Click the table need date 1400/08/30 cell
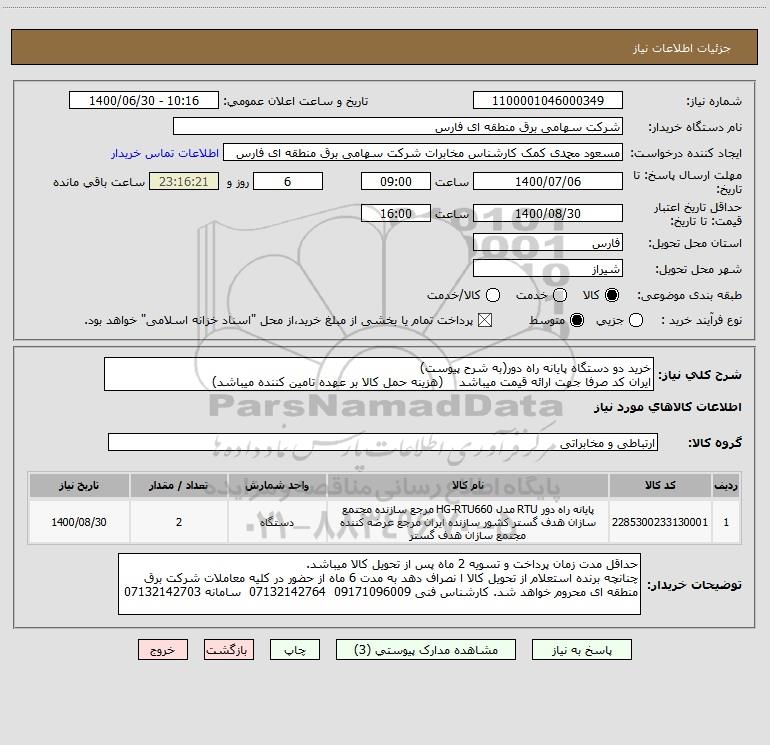770x745 pixels. (x=79, y=522)
